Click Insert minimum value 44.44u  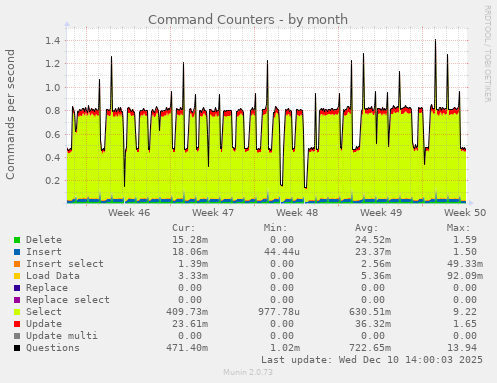pos(282,252)
